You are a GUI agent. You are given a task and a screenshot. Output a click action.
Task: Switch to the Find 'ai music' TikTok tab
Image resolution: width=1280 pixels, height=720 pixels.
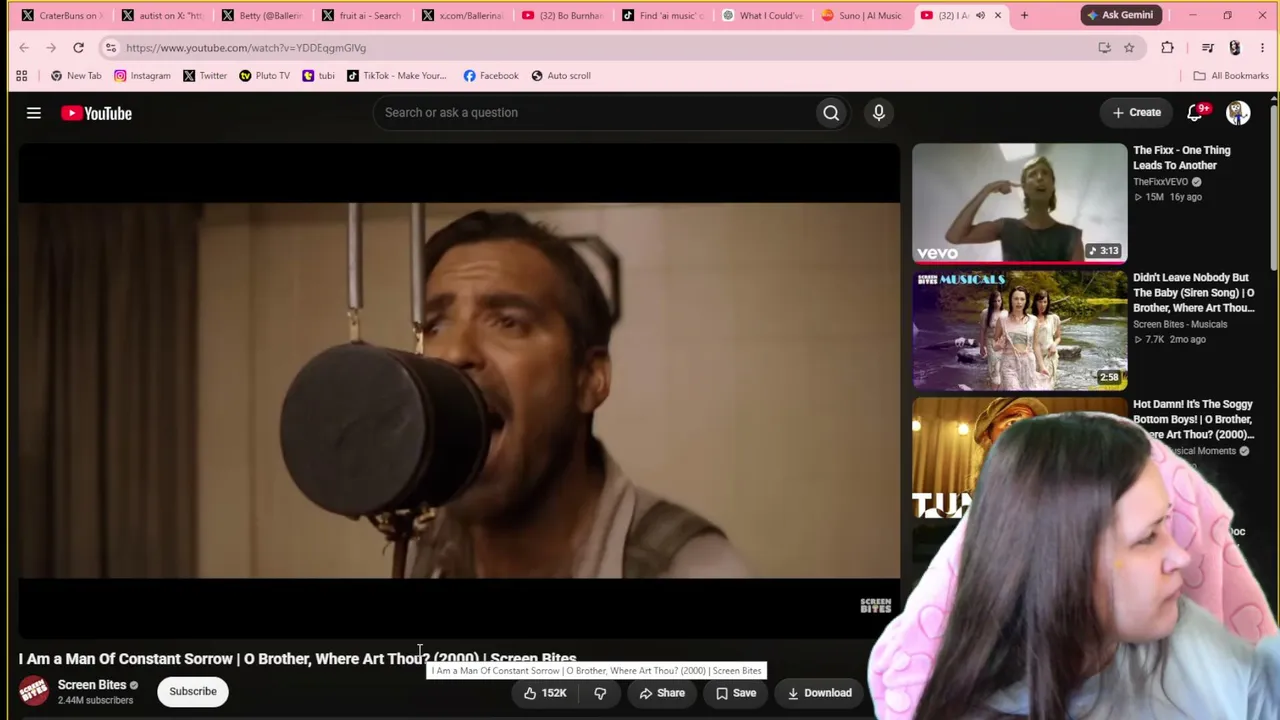662,15
